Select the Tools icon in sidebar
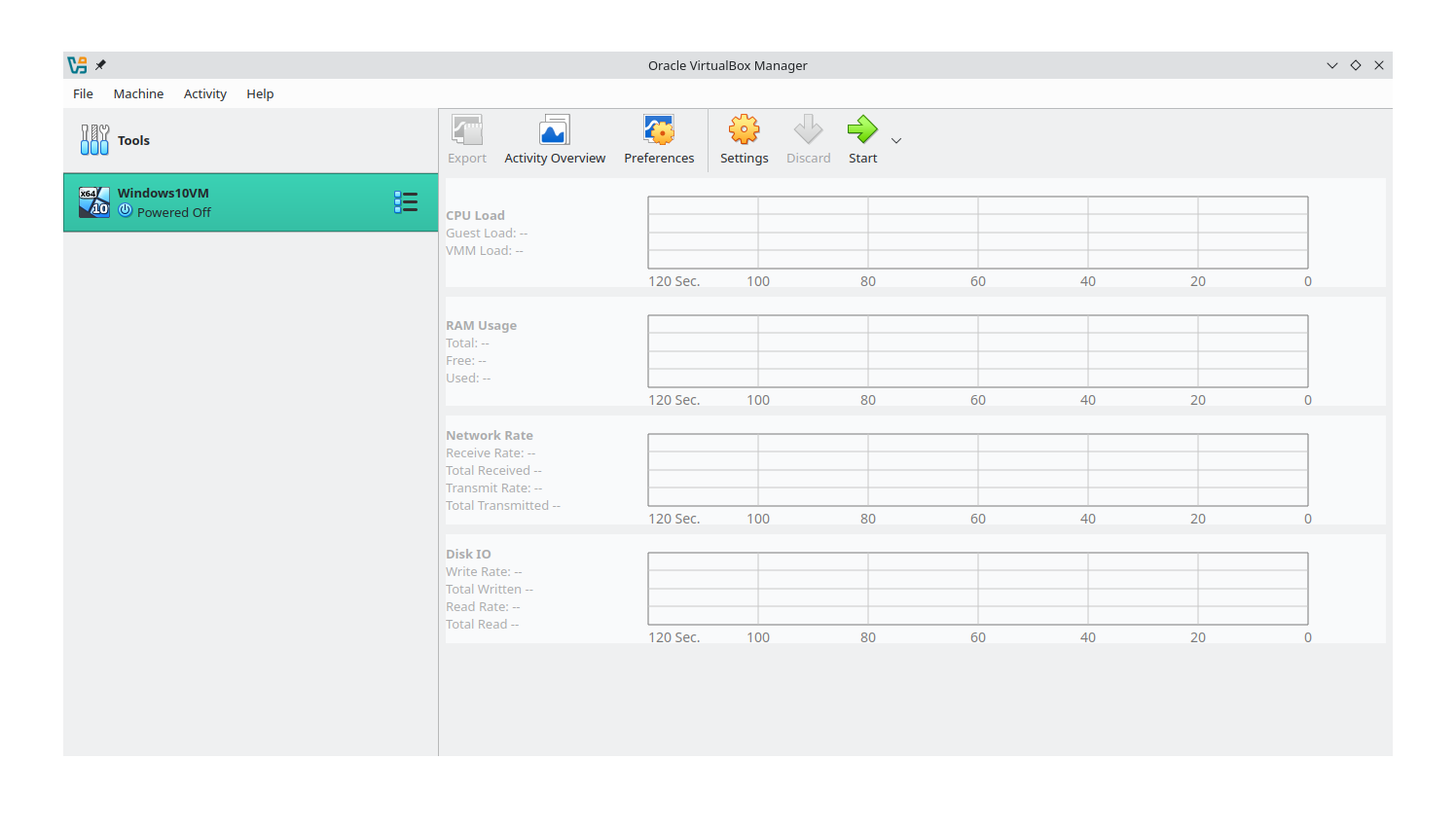This screenshot has width=1456, height=831. click(94, 140)
